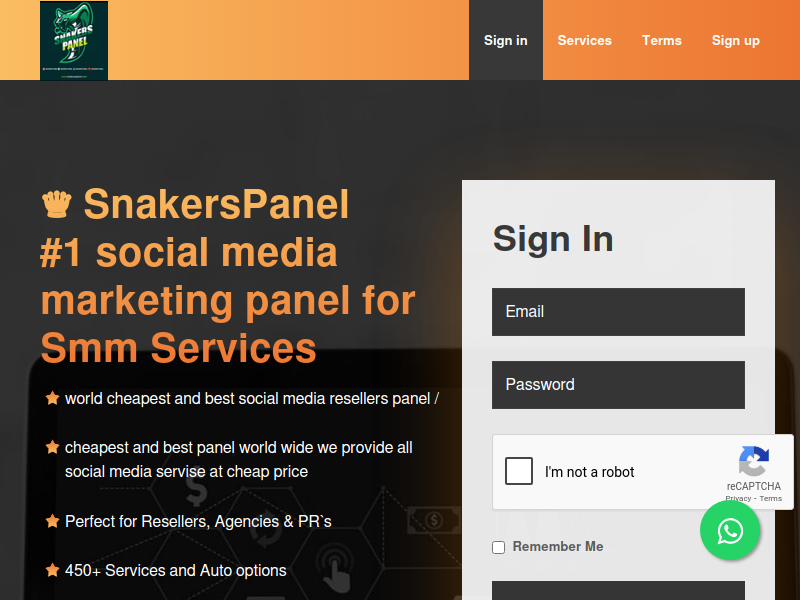The width and height of the screenshot is (800, 600).
Task: Click the dark submit button below Remember Me
Action: (x=618, y=591)
